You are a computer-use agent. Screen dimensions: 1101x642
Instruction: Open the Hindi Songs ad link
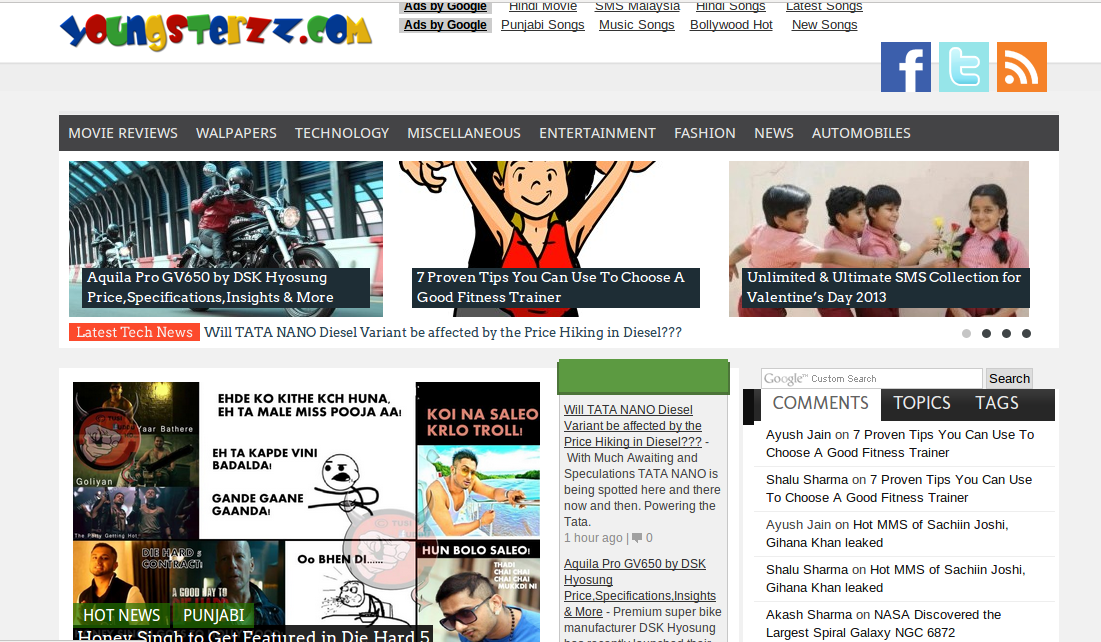[731, 6]
